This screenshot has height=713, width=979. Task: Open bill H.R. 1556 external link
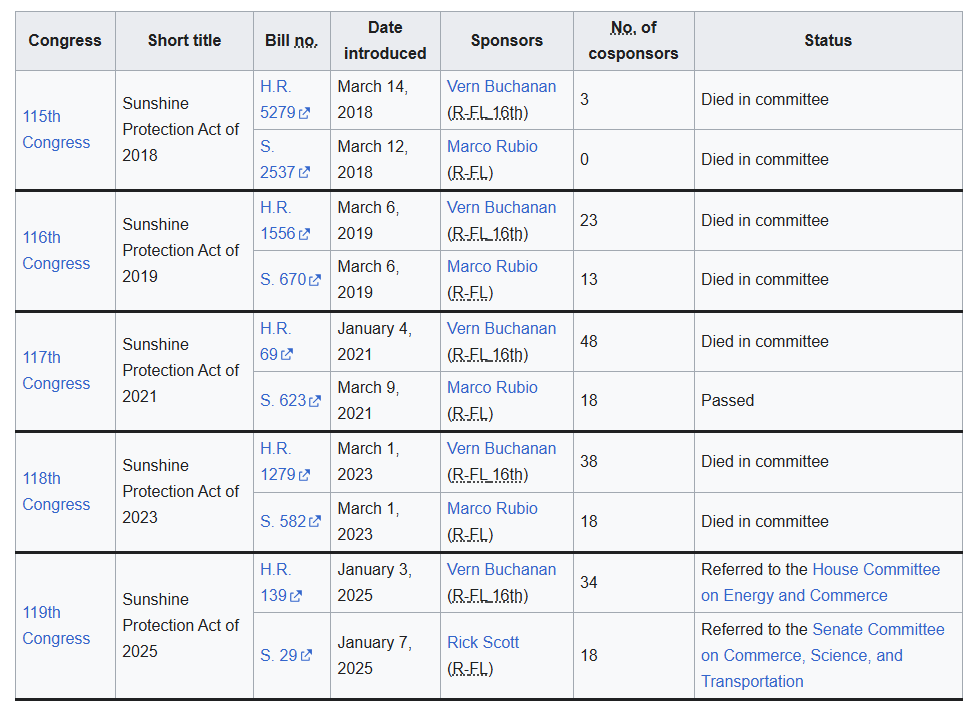click(285, 220)
